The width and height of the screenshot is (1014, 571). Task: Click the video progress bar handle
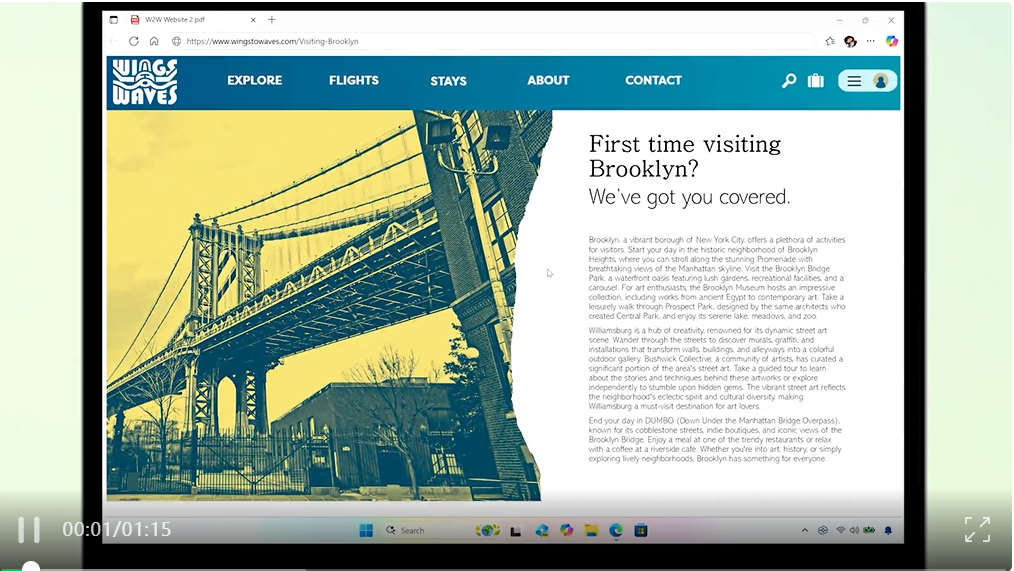click(x=30, y=567)
